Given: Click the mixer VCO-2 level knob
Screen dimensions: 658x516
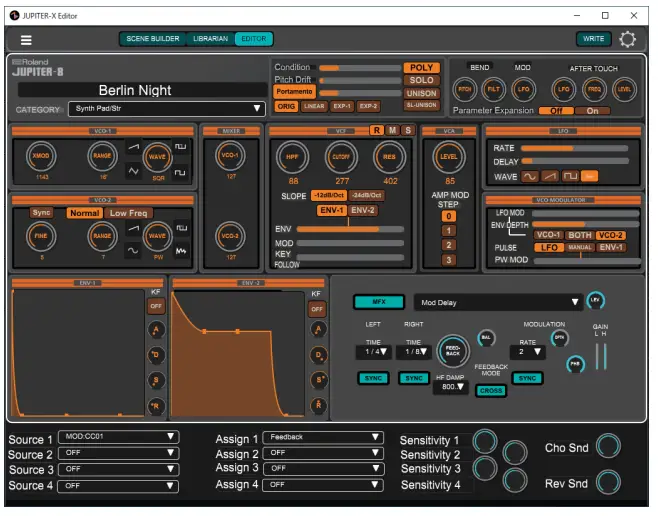Looking at the screenshot, I should pos(230,236).
